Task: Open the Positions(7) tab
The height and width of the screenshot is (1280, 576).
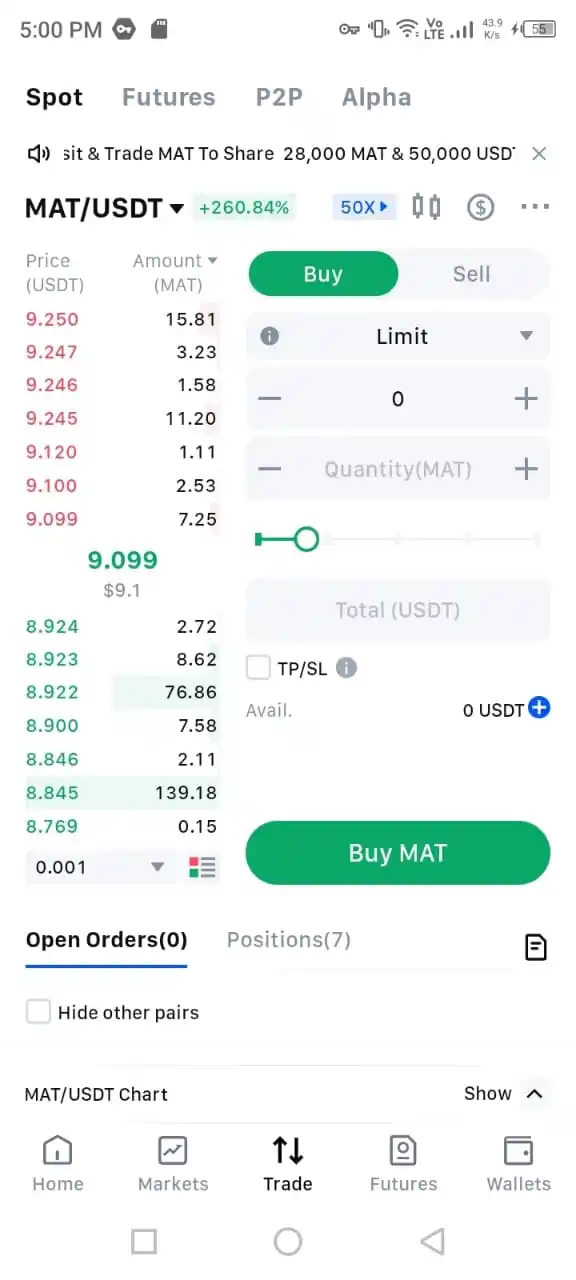Action: pyautogui.click(x=289, y=940)
